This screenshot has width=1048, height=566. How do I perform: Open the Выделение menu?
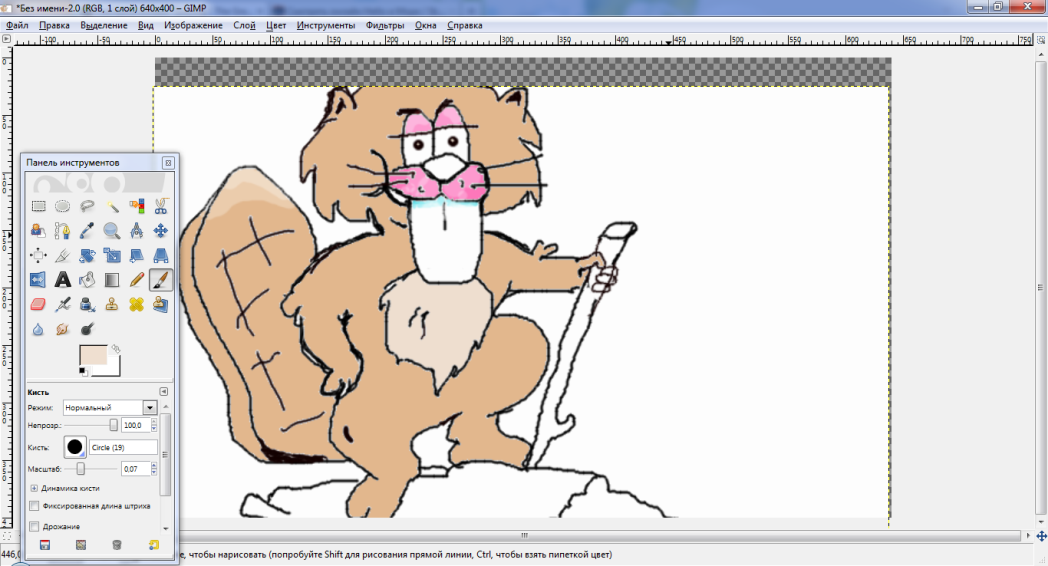point(104,25)
